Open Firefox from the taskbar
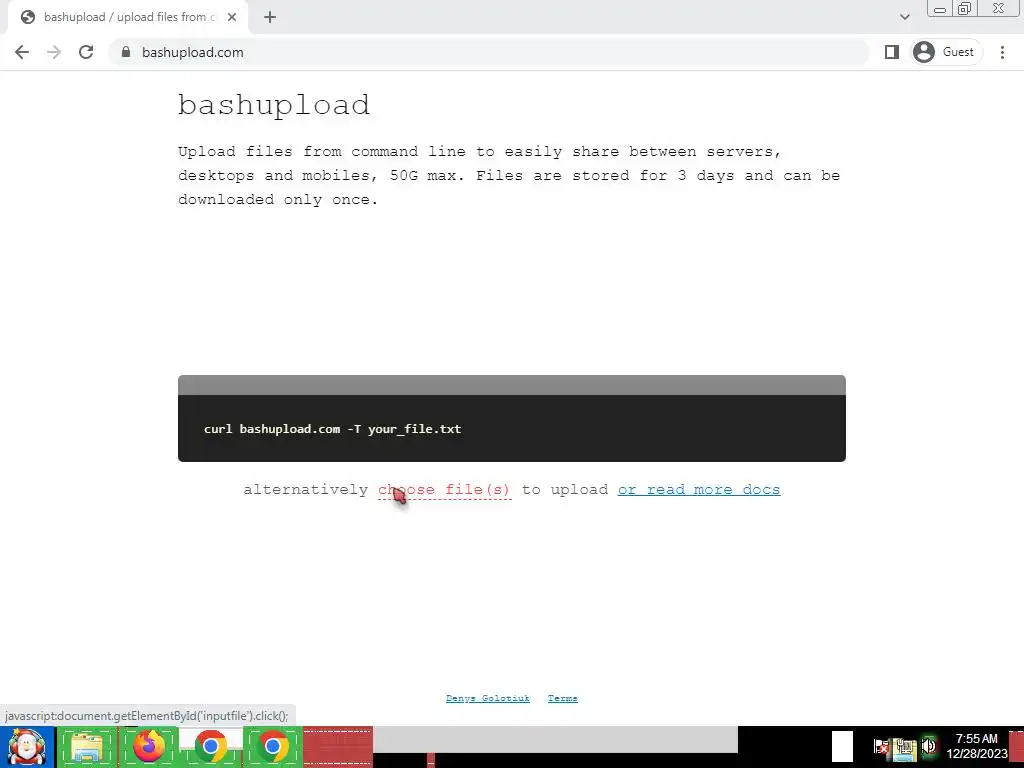Image resolution: width=1024 pixels, height=768 pixels. click(x=148, y=747)
